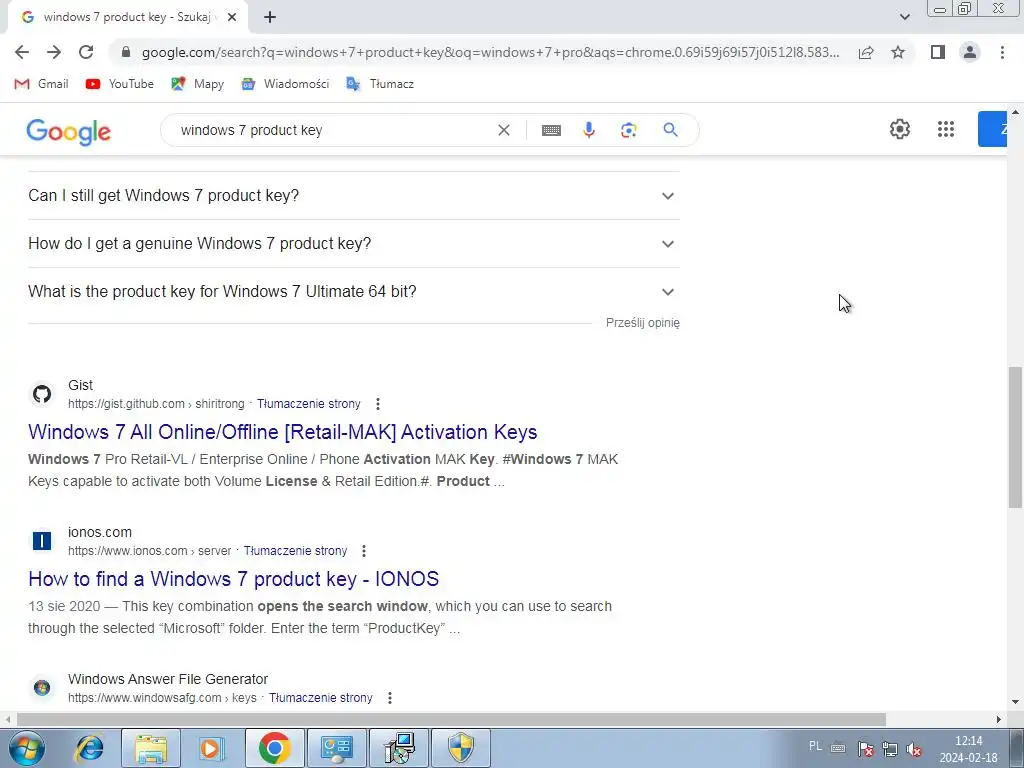Open the volume icon in system tray
Image resolution: width=1024 pixels, height=768 pixels.
pos(915,749)
